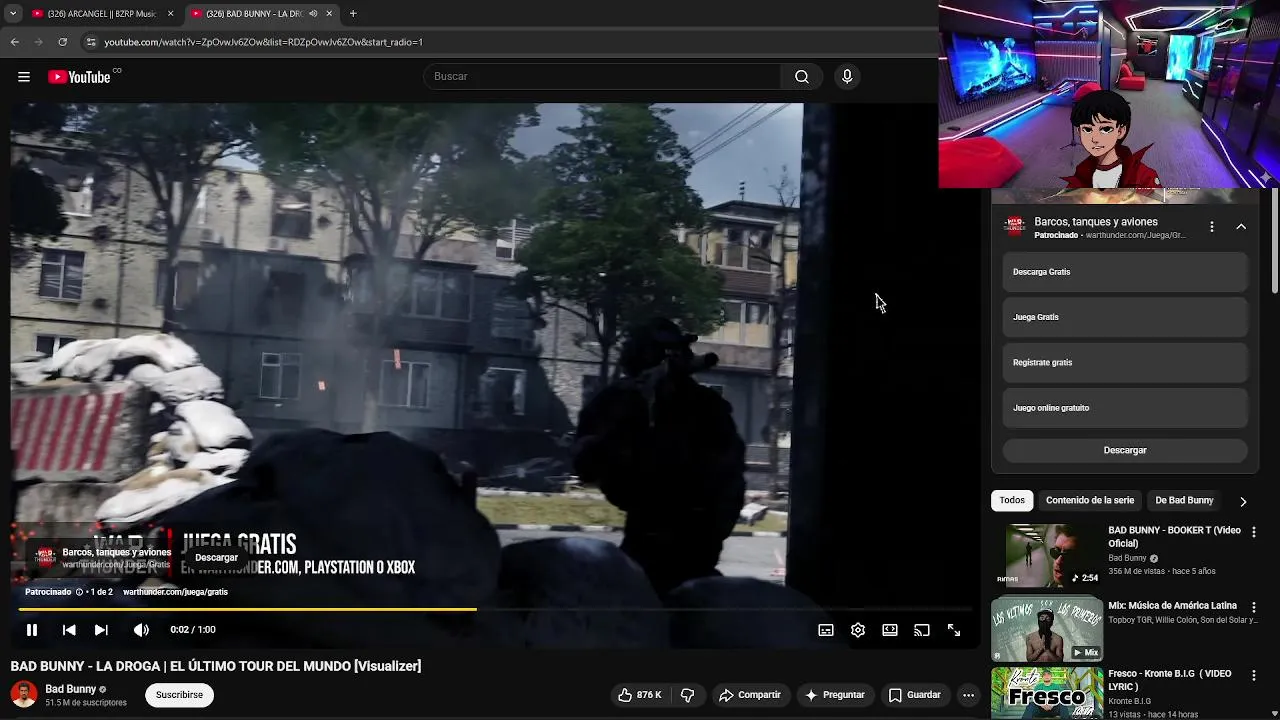Enter fullscreen mode
Screen dimensions: 1280x720
[x=954, y=630]
